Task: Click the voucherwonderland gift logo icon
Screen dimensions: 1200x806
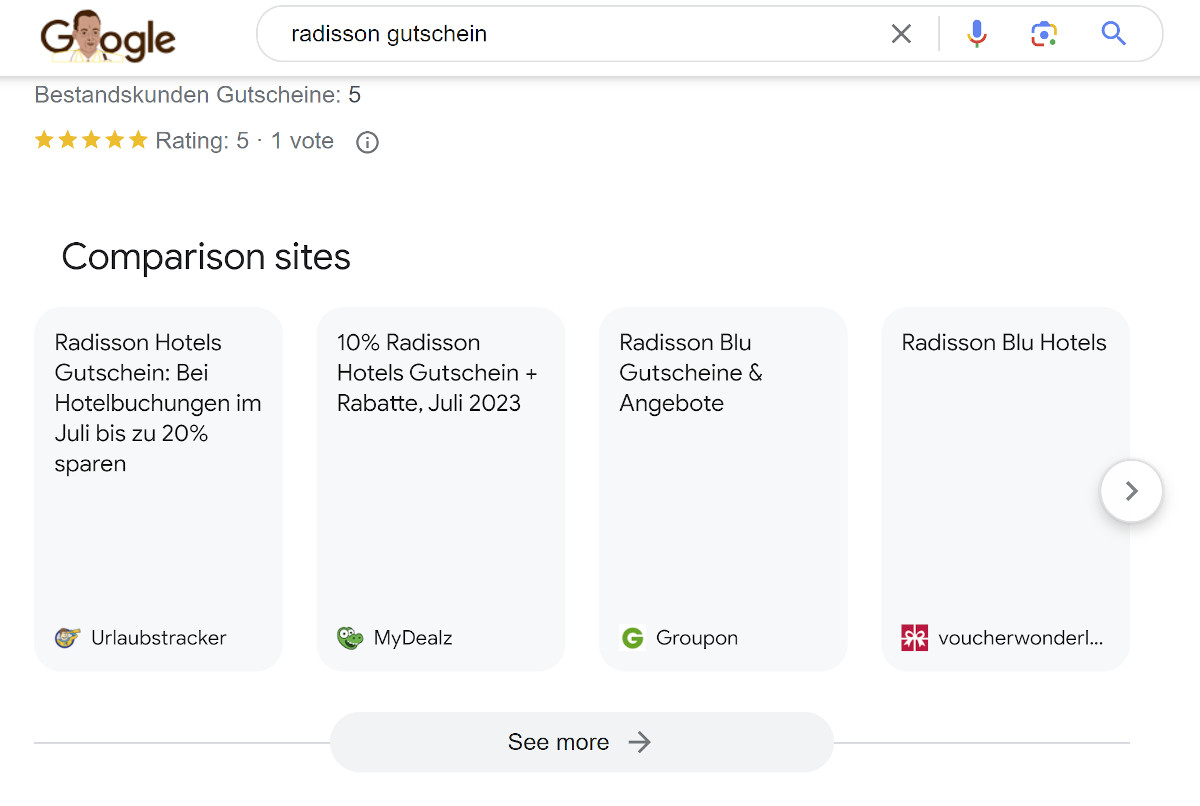Action: [914, 637]
